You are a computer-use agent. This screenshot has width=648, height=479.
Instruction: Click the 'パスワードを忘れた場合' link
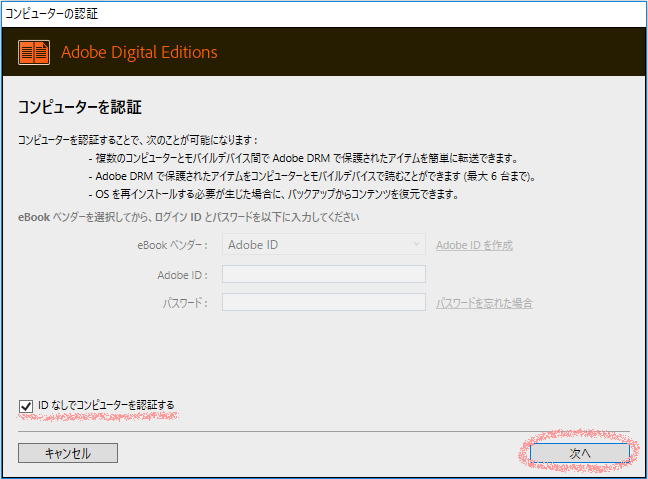coord(484,303)
